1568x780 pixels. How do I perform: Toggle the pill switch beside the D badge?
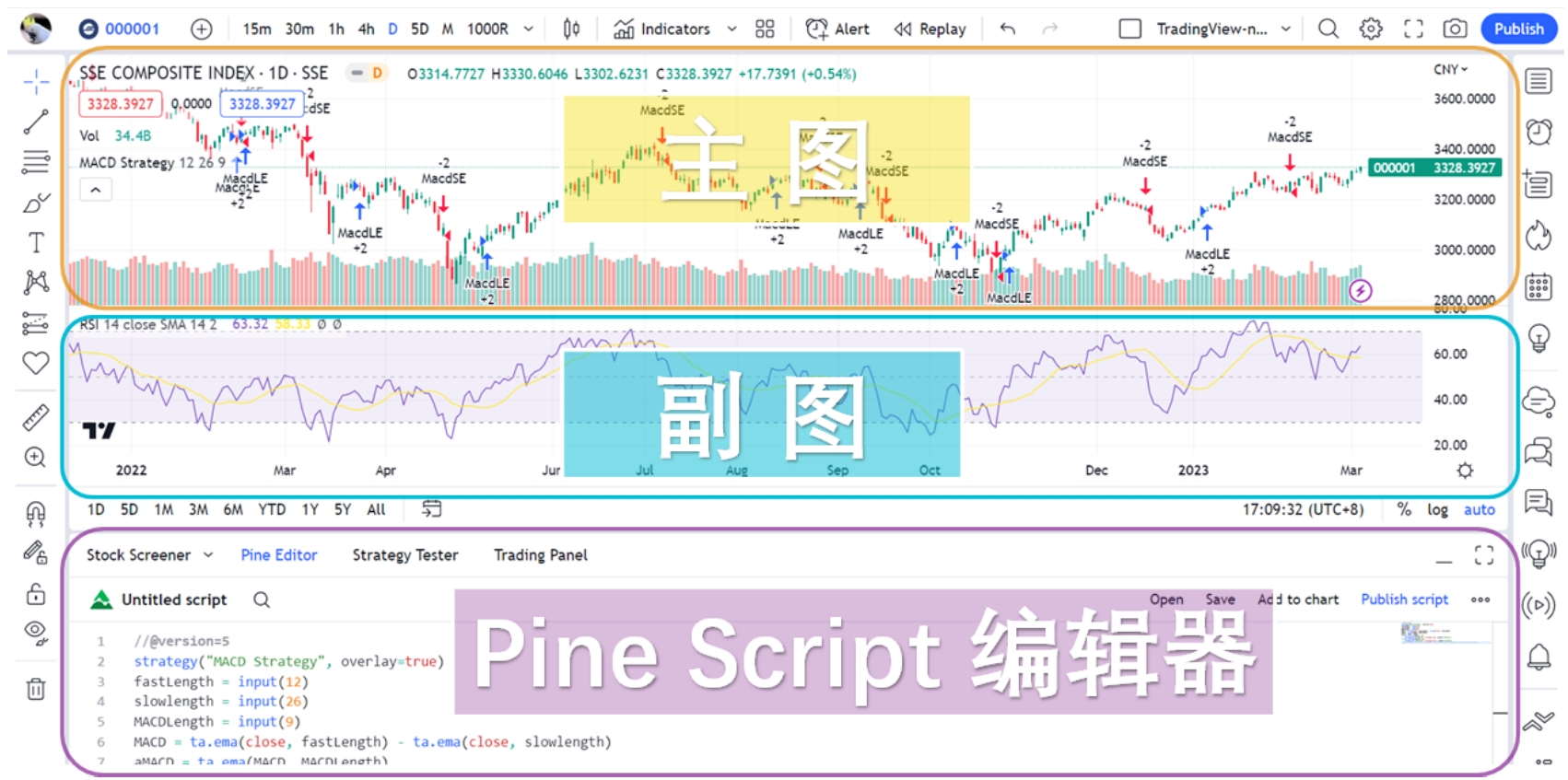pyautogui.click(x=357, y=73)
